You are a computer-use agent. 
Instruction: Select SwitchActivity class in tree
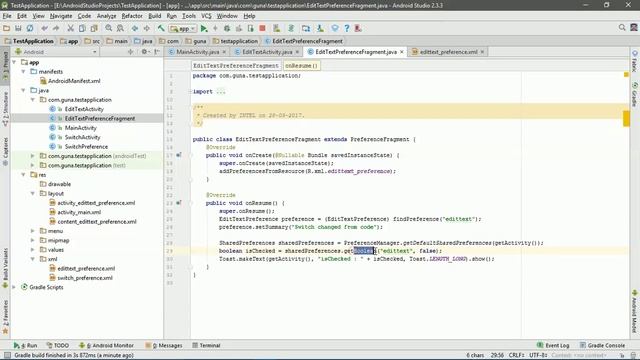click(82, 137)
